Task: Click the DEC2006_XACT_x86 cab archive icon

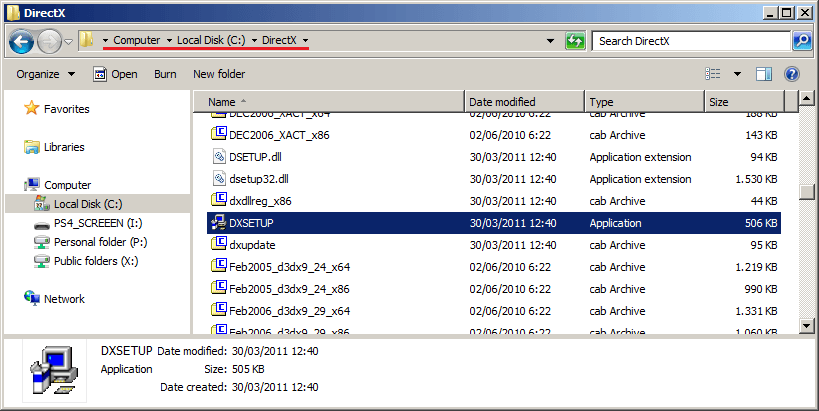Action: (218, 134)
